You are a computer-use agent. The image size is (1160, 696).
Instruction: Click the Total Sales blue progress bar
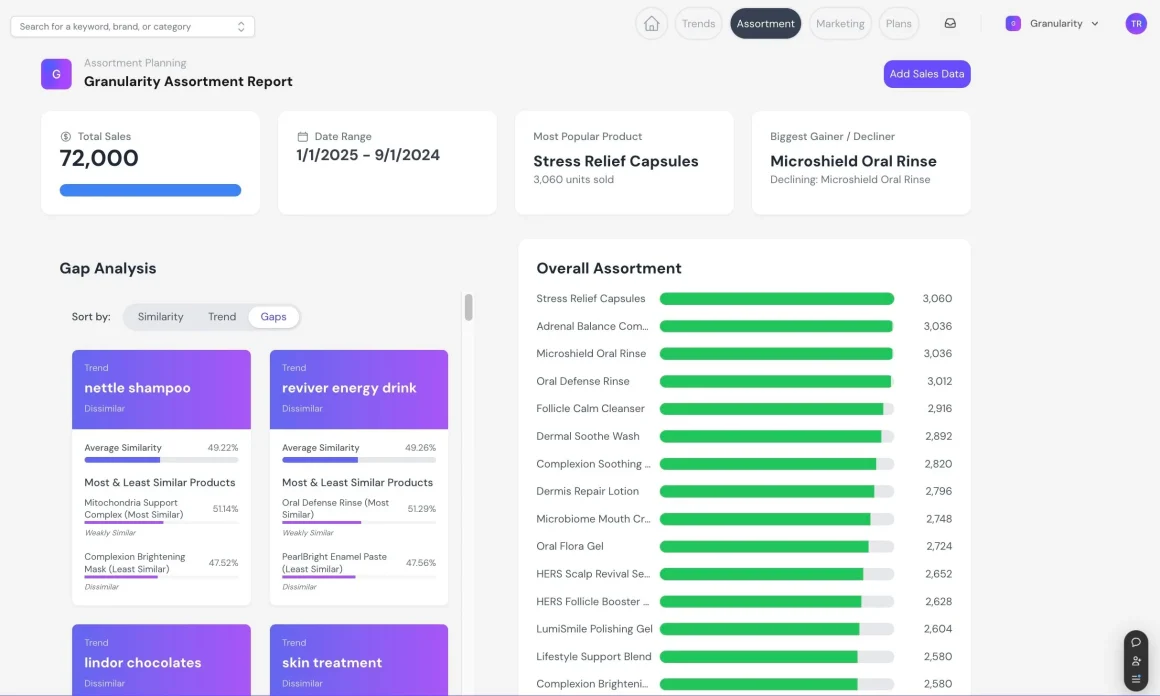coord(150,190)
